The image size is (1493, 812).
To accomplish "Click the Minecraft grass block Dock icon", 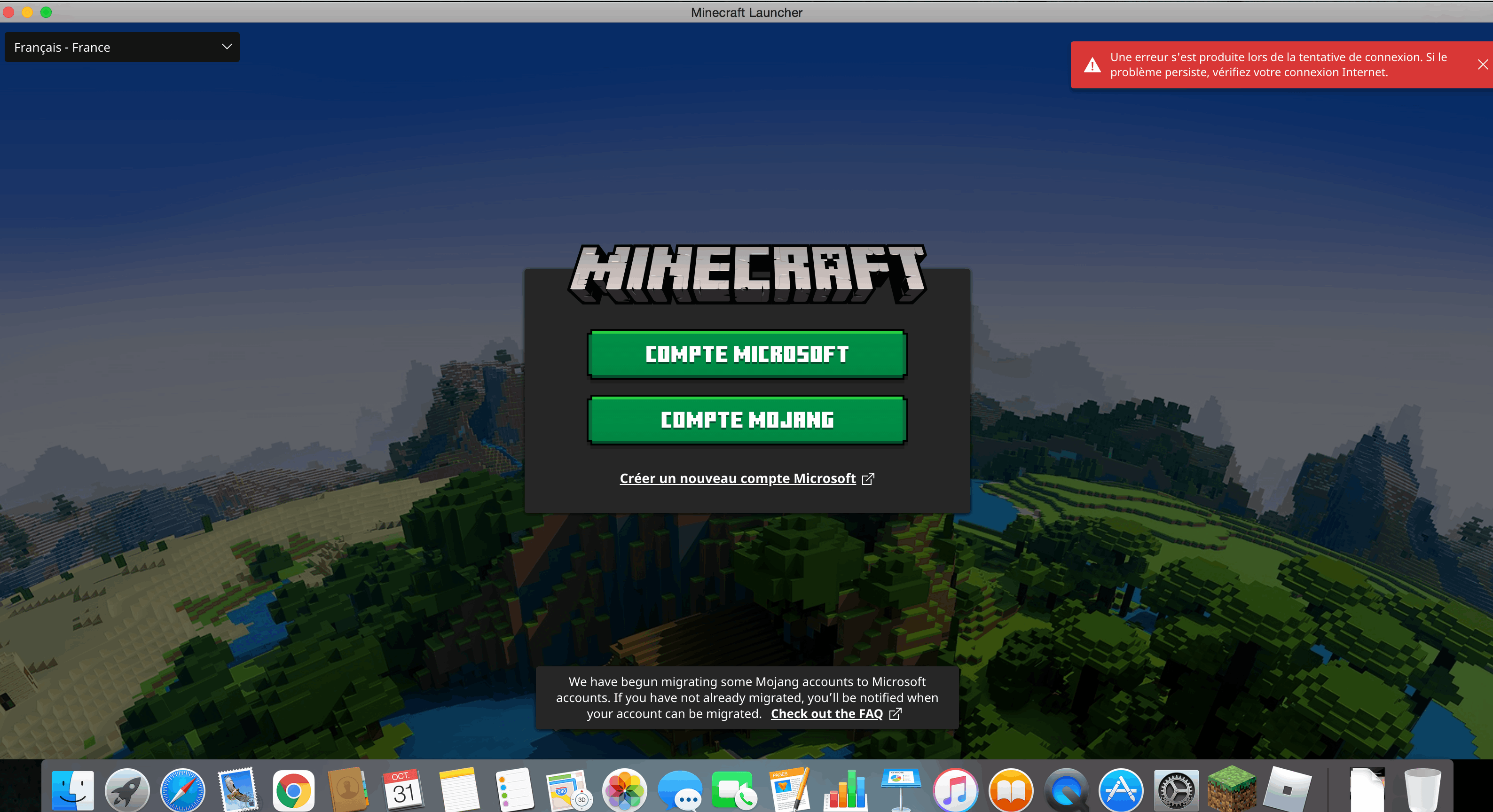I will 1232,788.
